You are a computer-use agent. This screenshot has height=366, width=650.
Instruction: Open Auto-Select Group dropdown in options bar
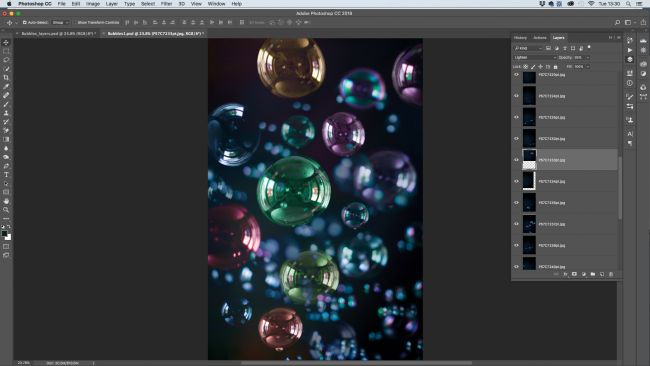(x=61, y=22)
